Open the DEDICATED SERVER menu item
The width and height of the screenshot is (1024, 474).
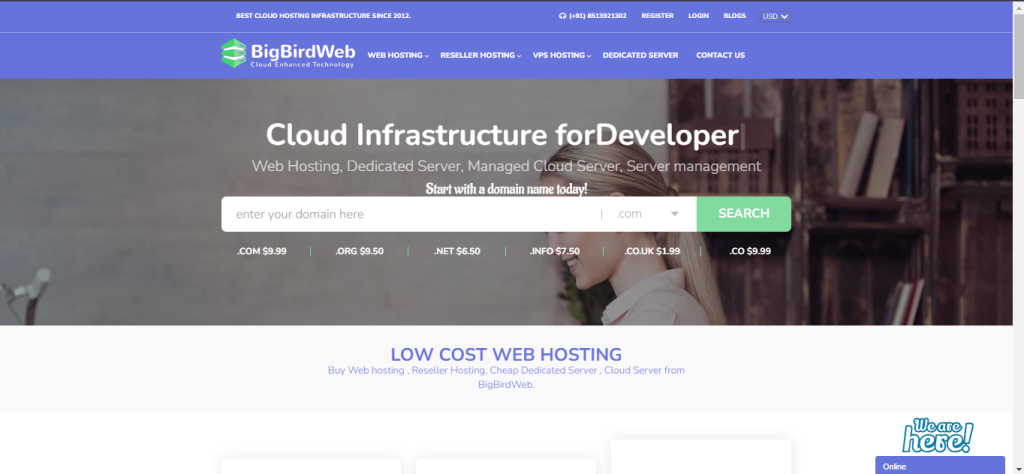[x=640, y=55]
